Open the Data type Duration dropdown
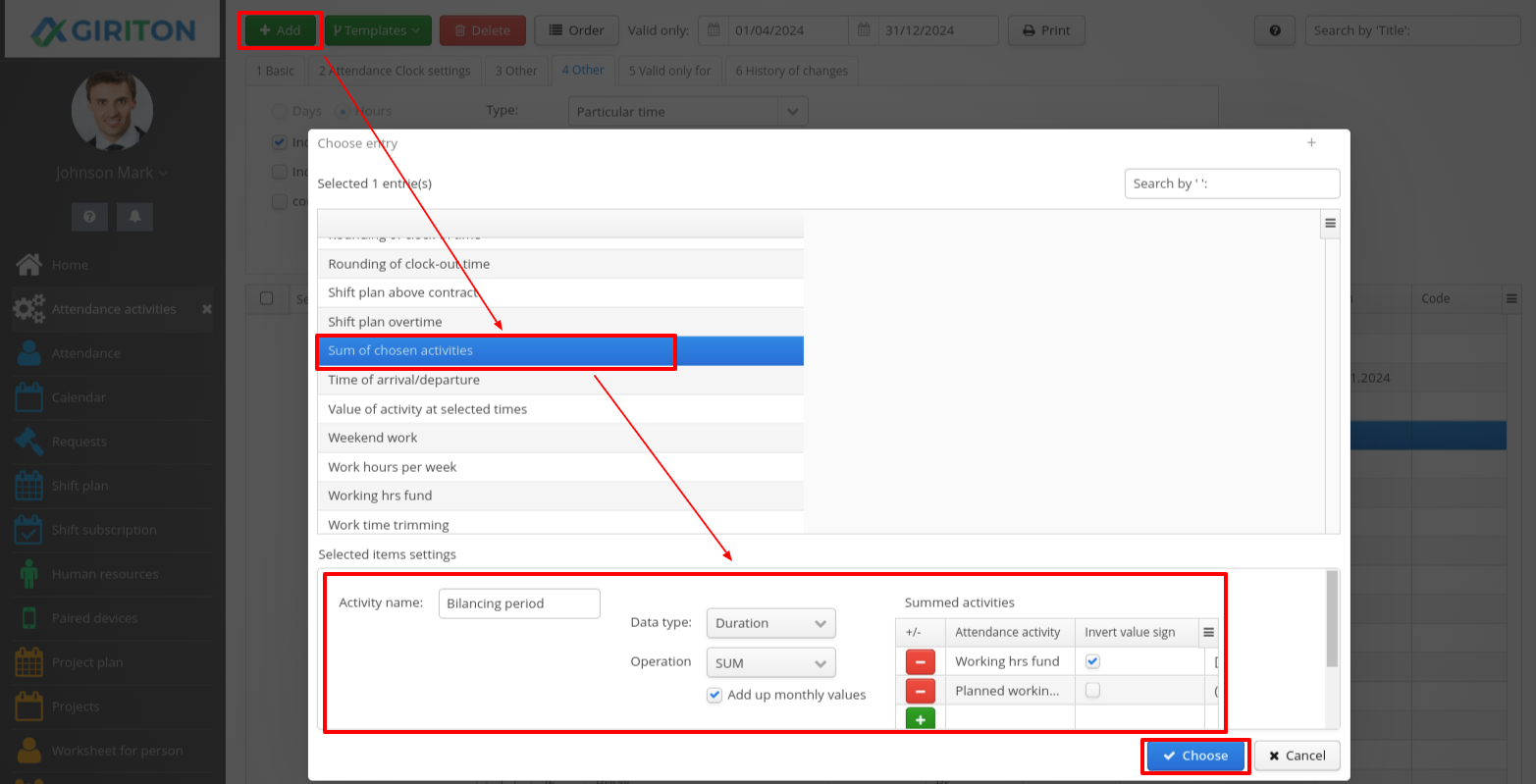Viewport: 1536px width, 784px height. pyautogui.click(x=770, y=623)
